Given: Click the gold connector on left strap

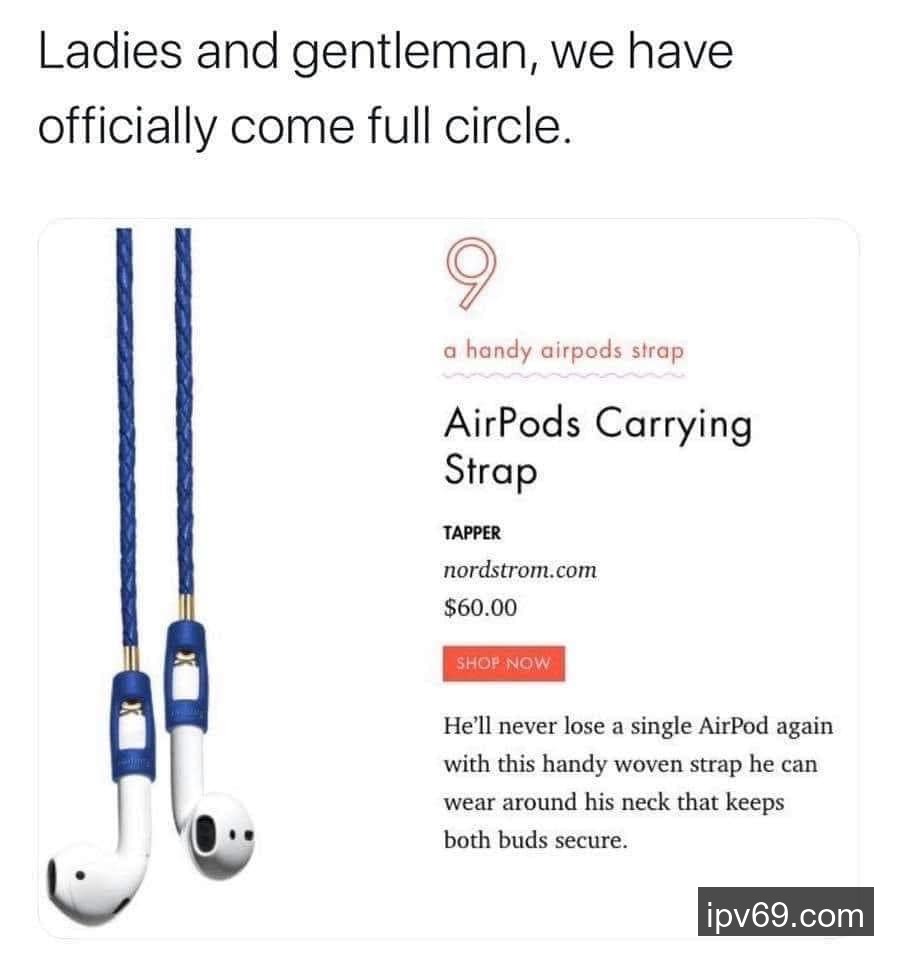Looking at the screenshot, I should click(131, 658).
